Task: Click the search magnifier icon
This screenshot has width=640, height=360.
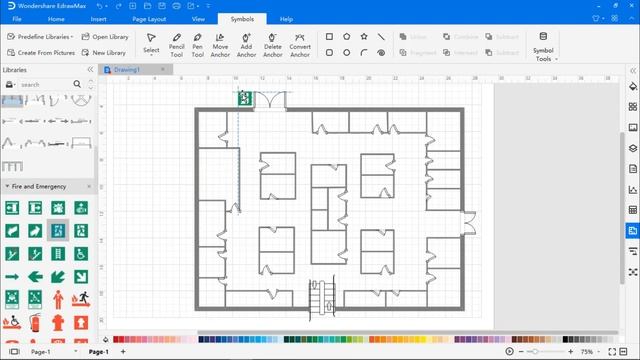Action: 77,84
